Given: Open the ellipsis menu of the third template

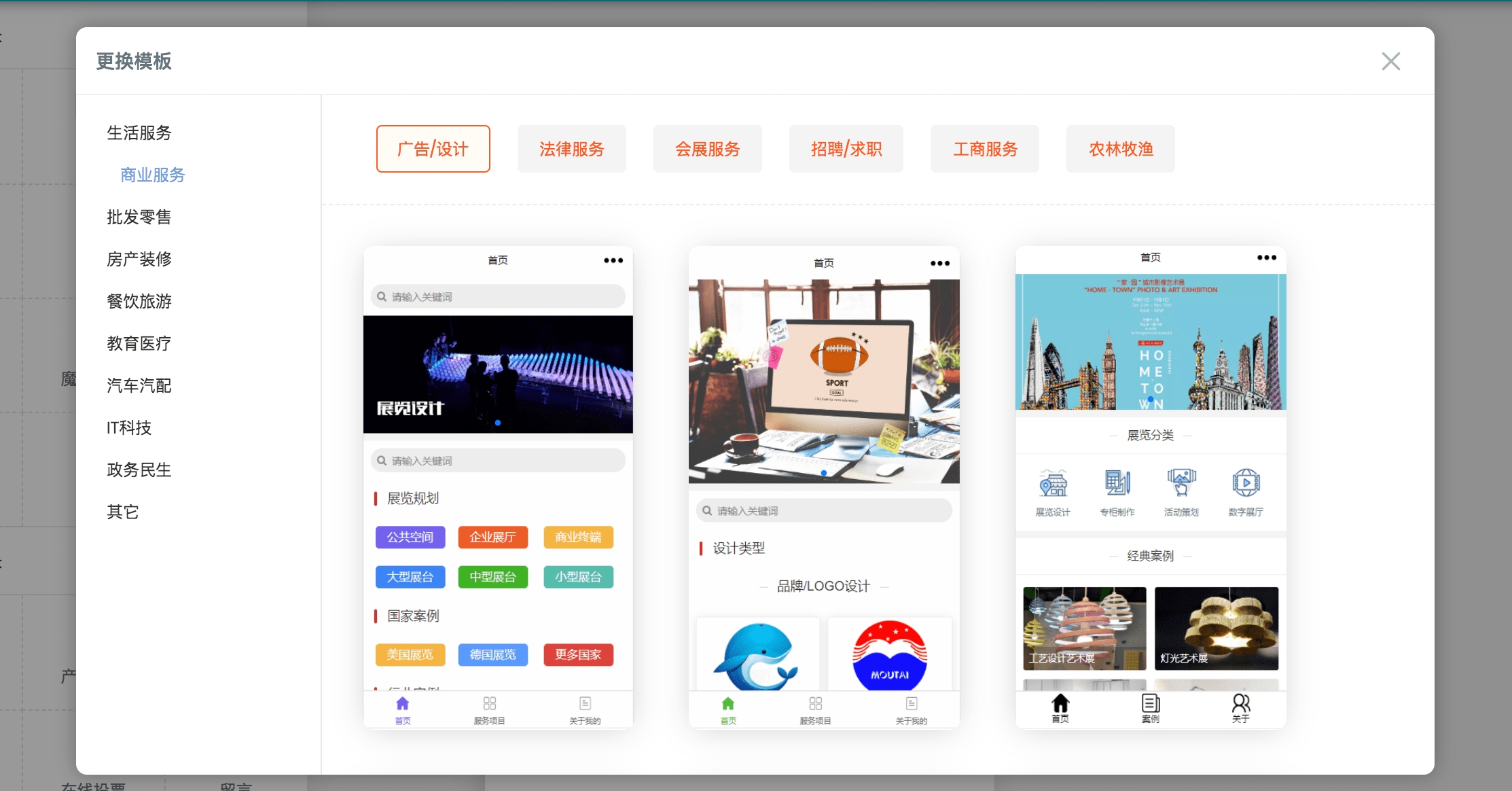Looking at the screenshot, I should click(x=1266, y=258).
